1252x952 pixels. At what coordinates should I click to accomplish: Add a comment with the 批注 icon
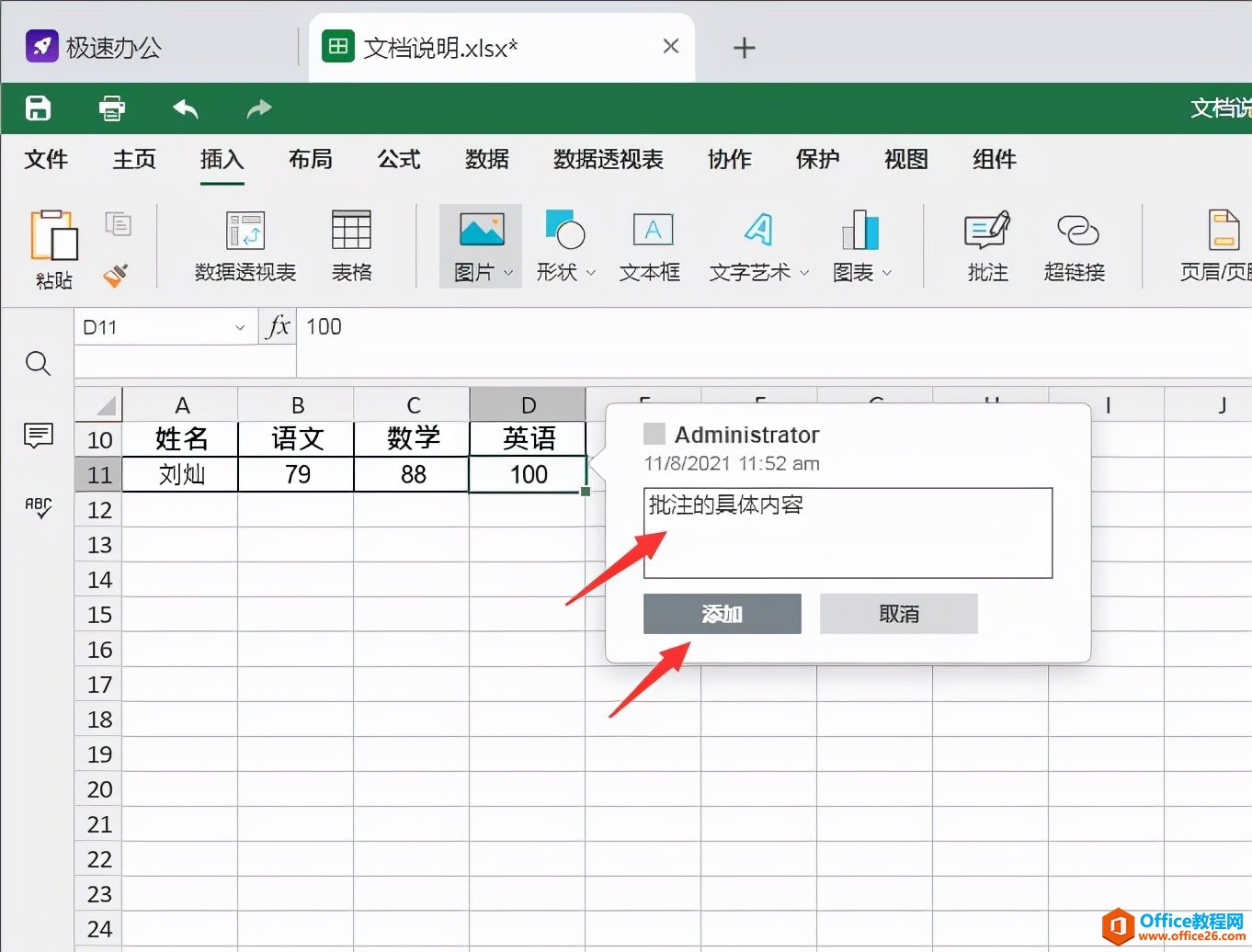tap(985, 244)
